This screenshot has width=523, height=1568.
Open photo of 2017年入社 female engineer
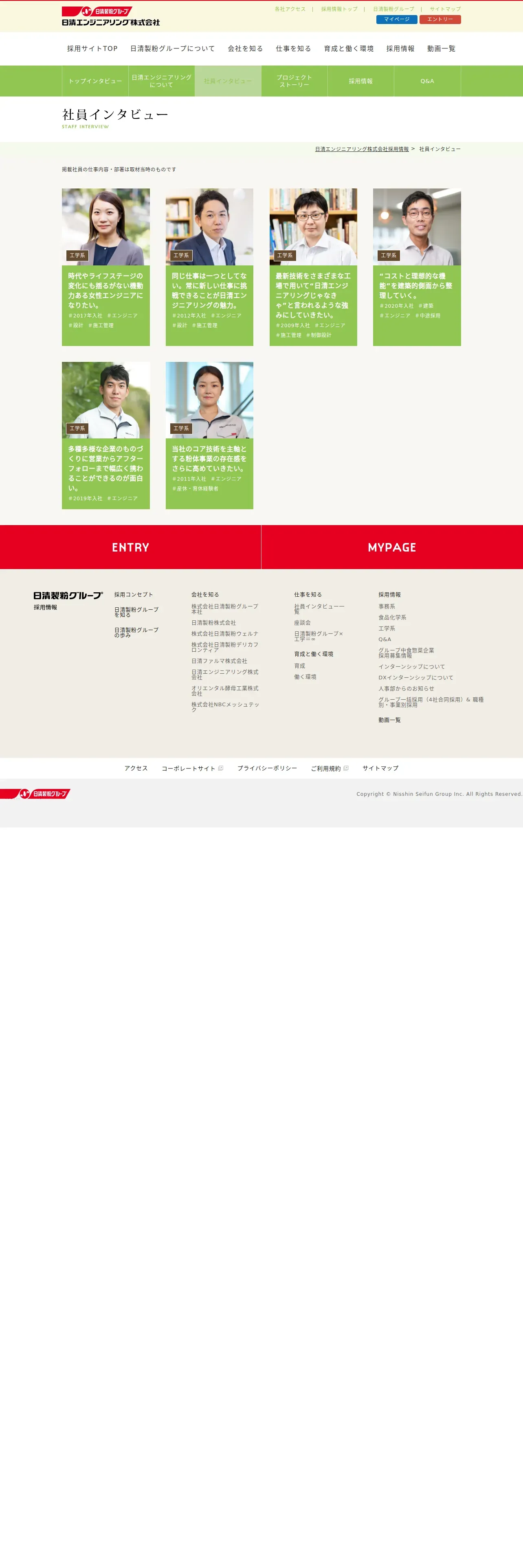click(106, 226)
